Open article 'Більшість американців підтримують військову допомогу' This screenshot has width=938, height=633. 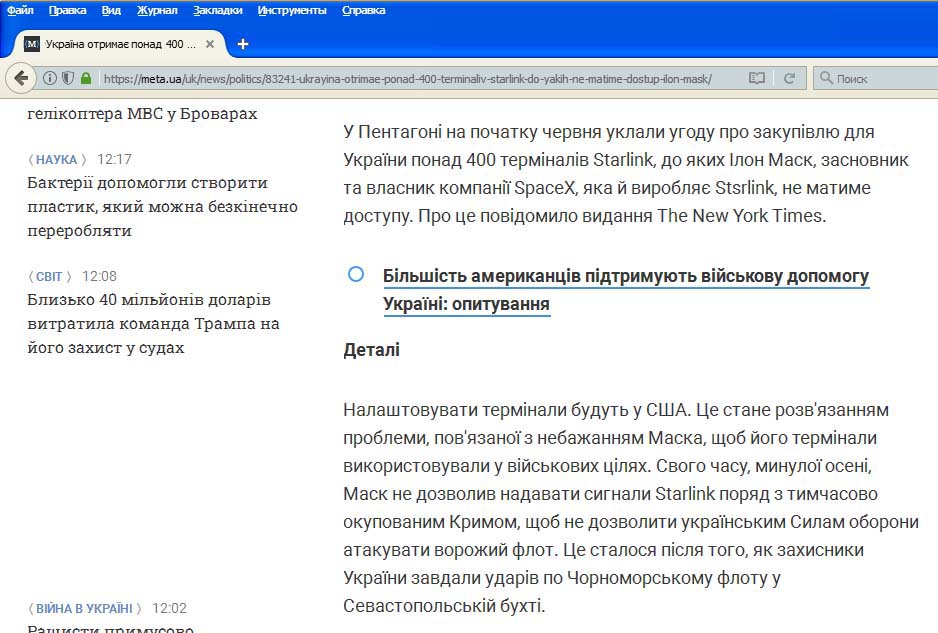626,290
